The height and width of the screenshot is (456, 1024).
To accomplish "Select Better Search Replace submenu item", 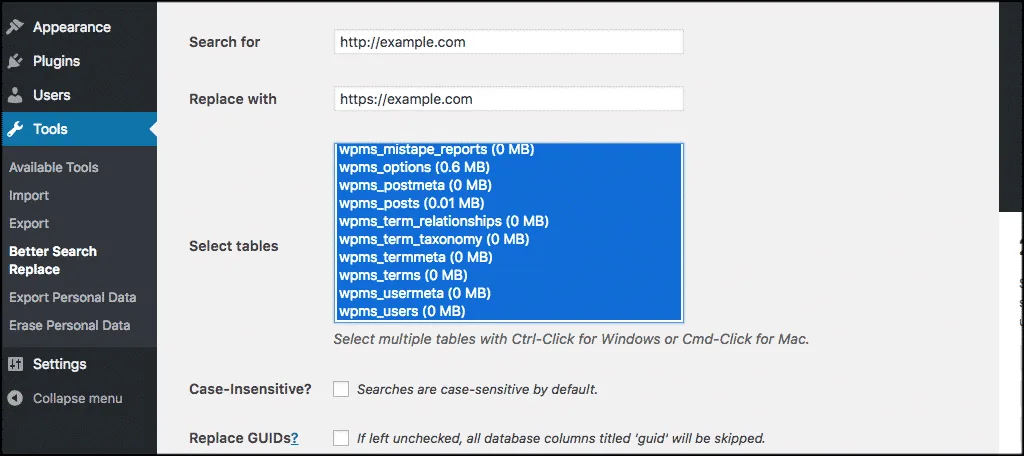I will [x=53, y=261].
